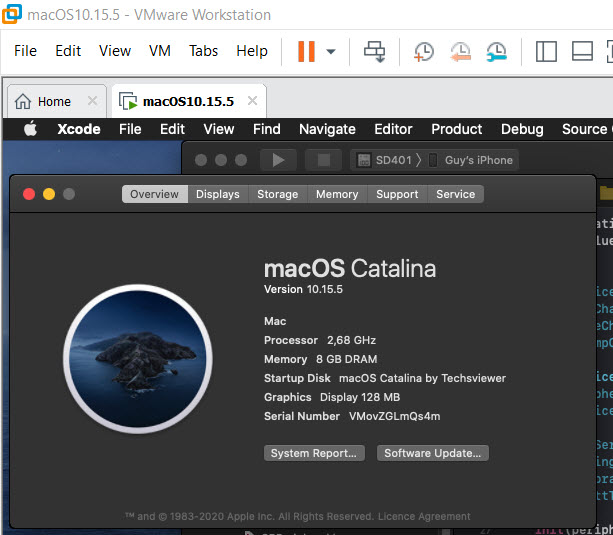
Task: Open Xcode Editor menu
Action: pyautogui.click(x=393, y=129)
